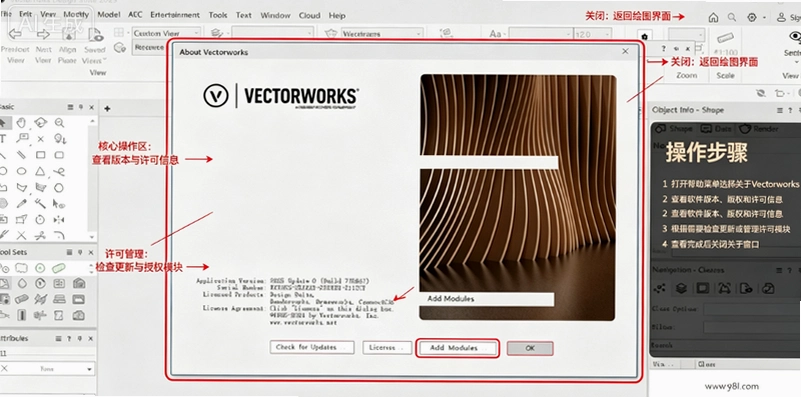
Task: Click the License button in About dialog
Action: (387, 347)
